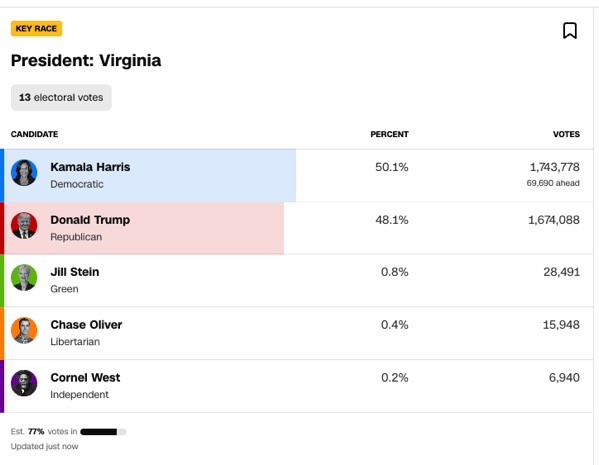The width and height of the screenshot is (599, 465).
Task: Bookmark the Virginia presidential race
Action: (x=570, y=31)
